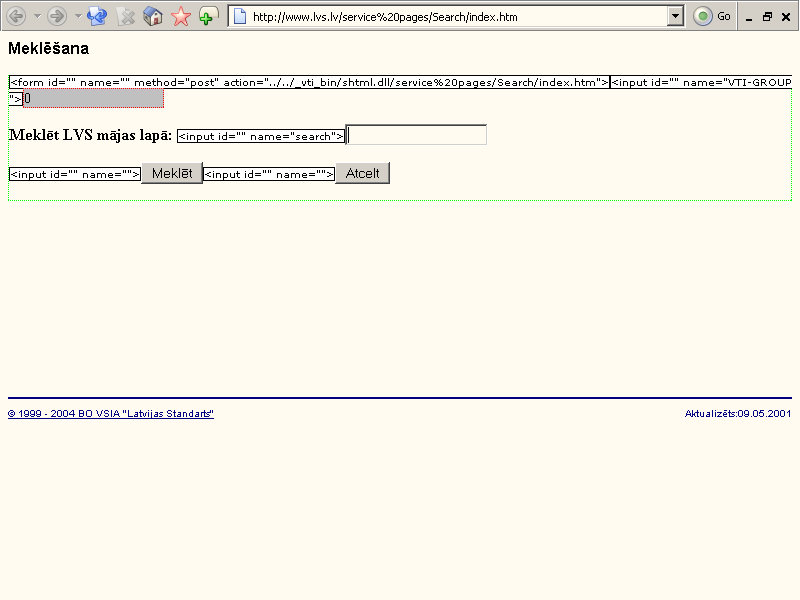Open the Back history dropdown arrow
Image resolution: width=800 pixels, height=600 pixels.
37,16
